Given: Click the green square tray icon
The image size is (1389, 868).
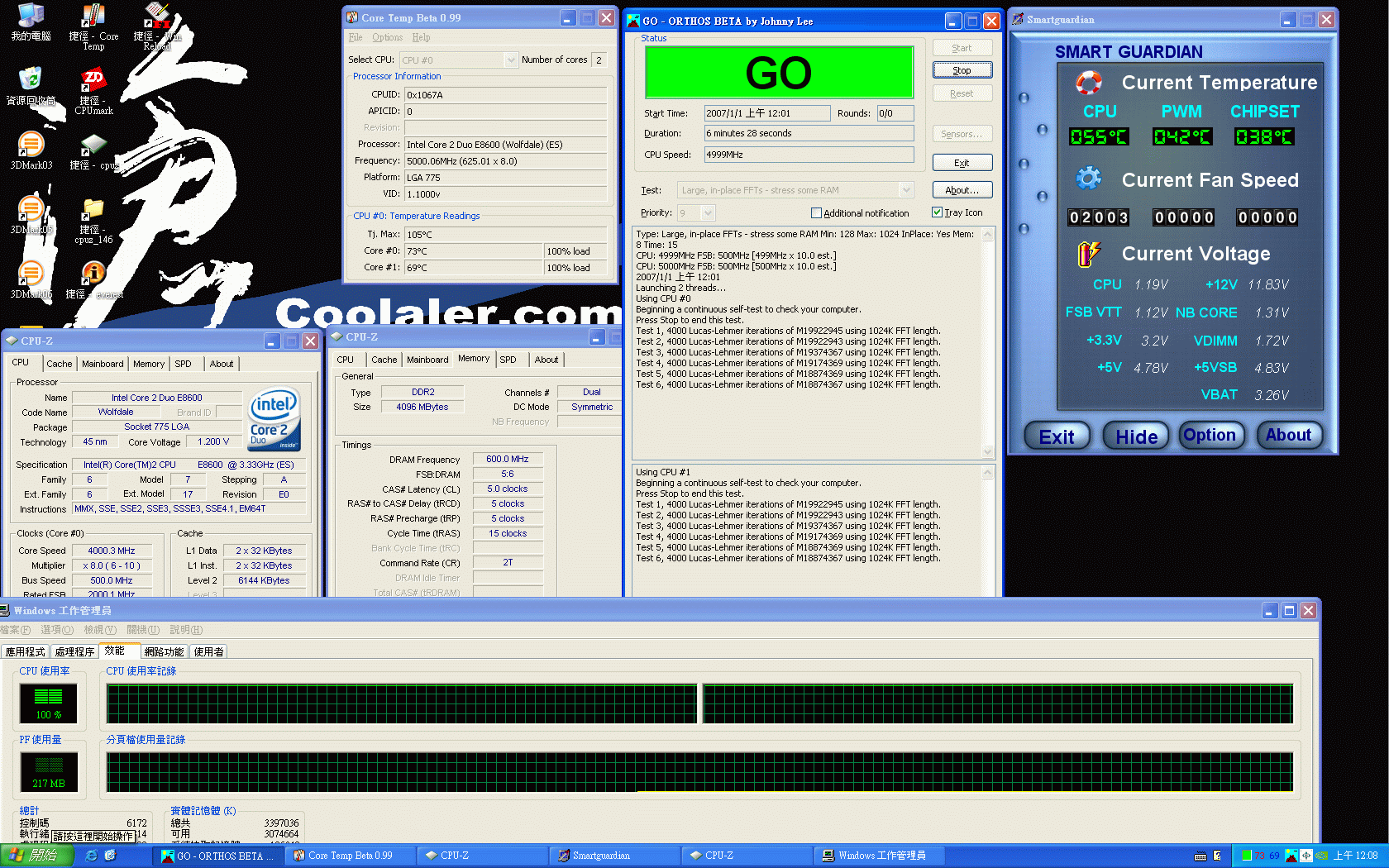Looking at the screenshot, I should point(1247,856).
